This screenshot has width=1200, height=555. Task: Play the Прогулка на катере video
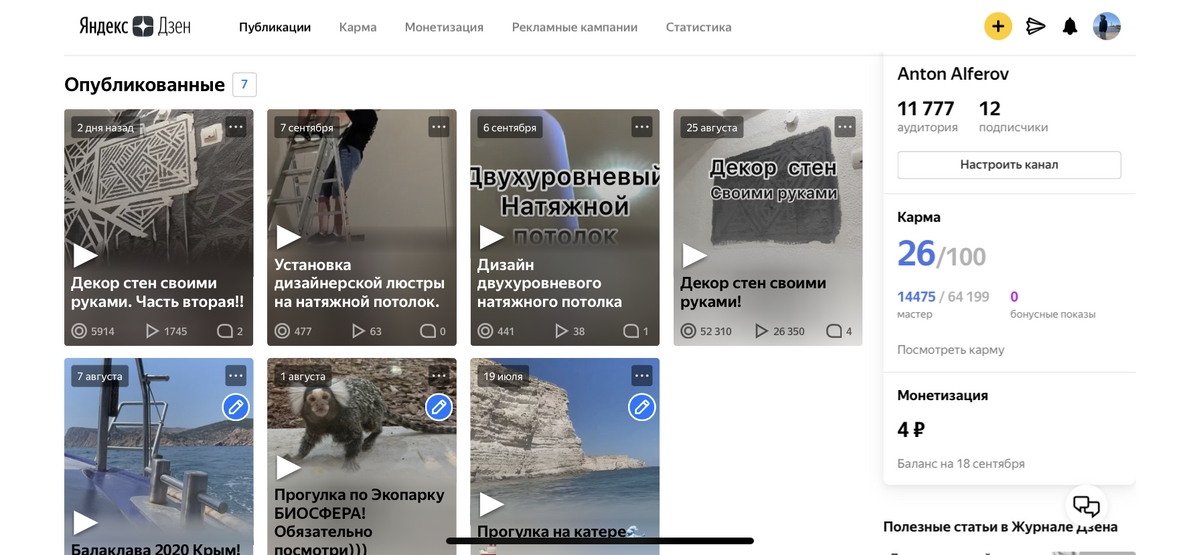(491, 503)
